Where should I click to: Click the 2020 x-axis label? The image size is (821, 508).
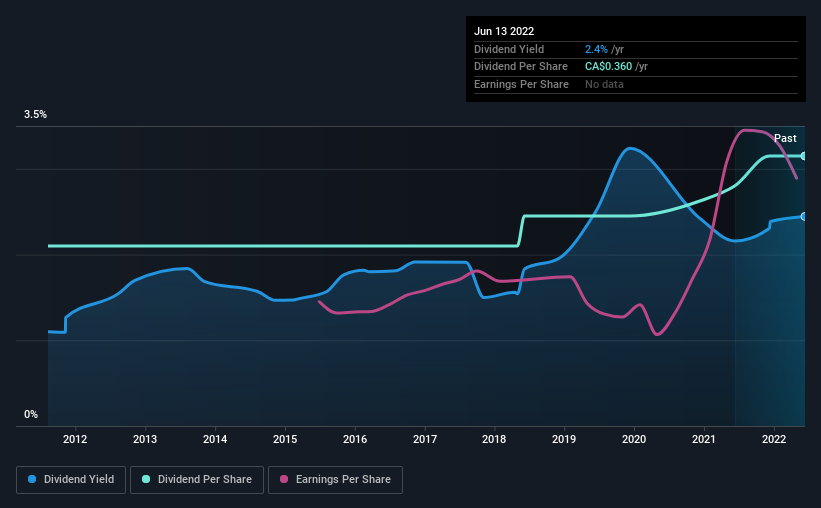(634, 439)
